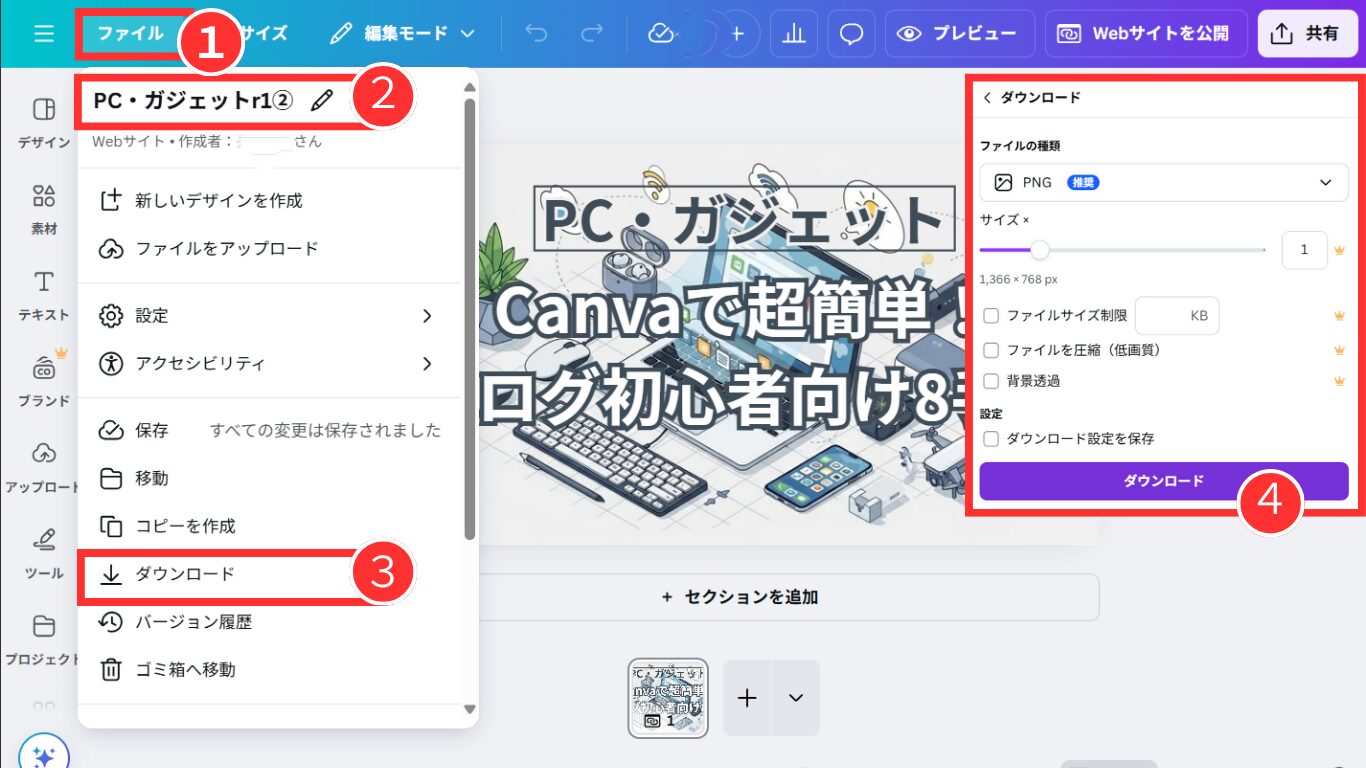Click the size multiplier input field

click(1304, 250)
